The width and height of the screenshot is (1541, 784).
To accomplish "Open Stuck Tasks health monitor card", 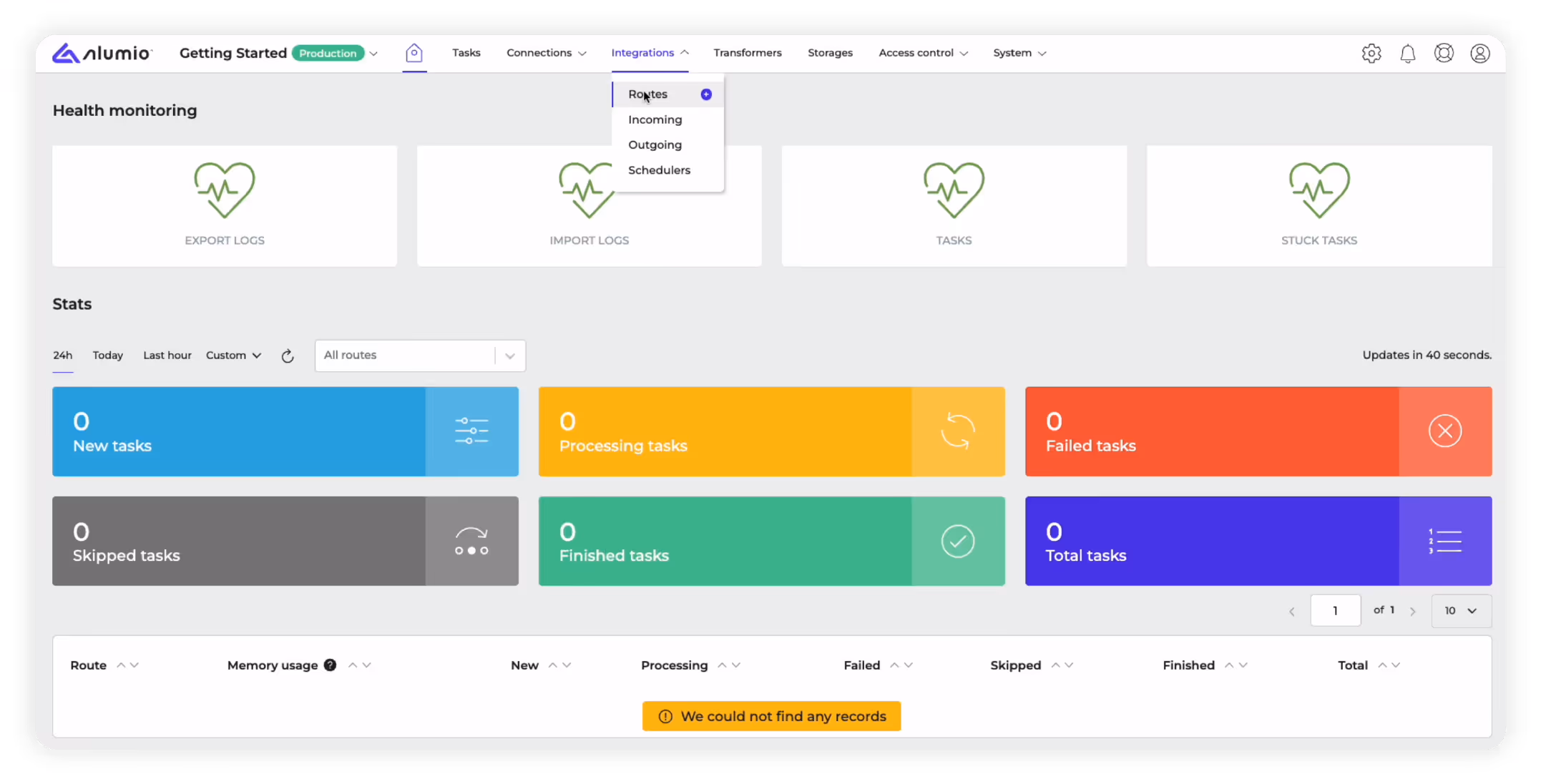I will point(1319,206).
